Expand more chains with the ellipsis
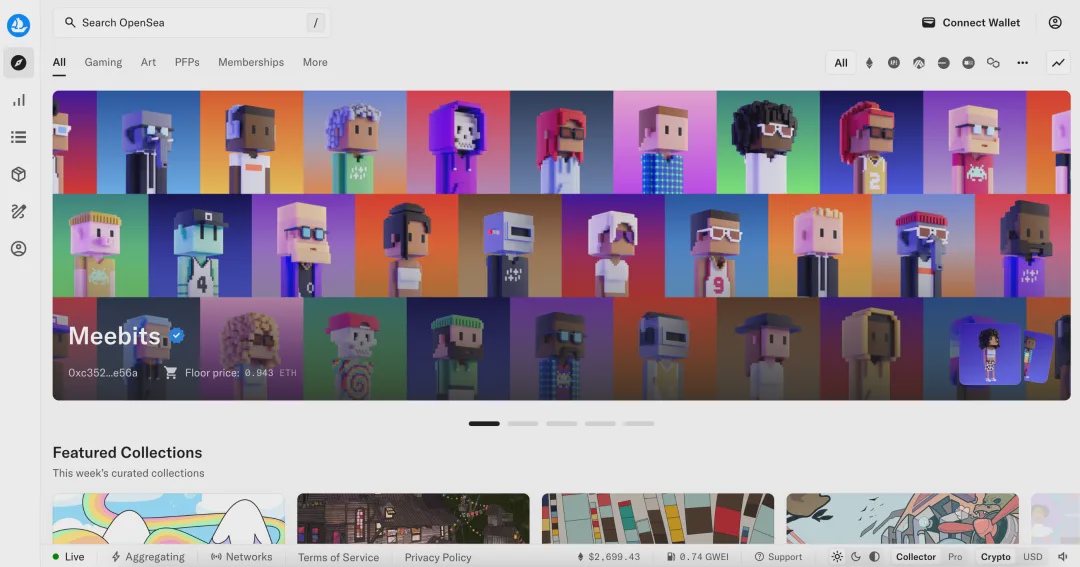The image size is (1080, 567). (1022, 63)
